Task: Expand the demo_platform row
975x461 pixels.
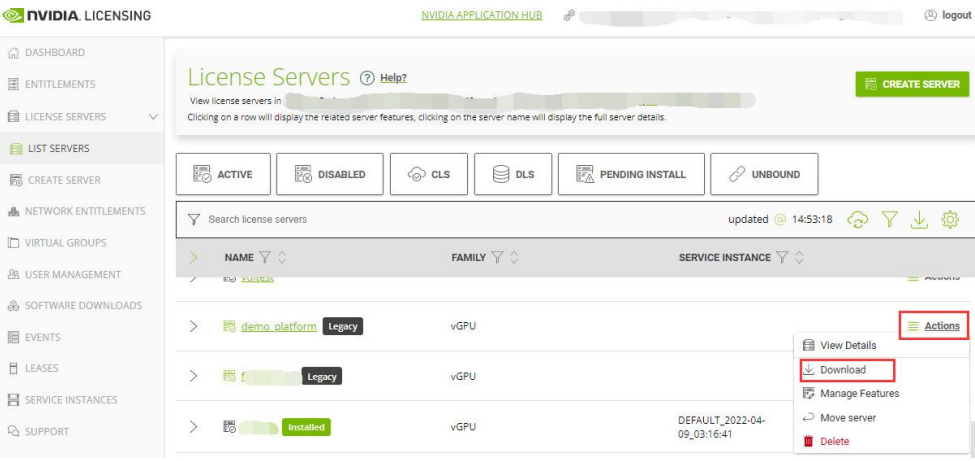Action: (193, 326)
